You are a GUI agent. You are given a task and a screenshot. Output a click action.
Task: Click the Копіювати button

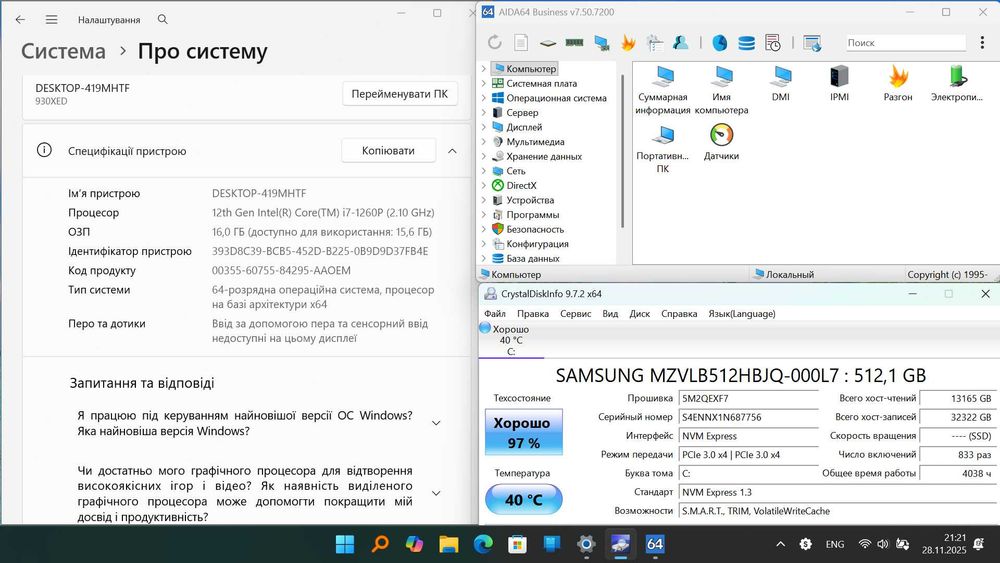388,150
